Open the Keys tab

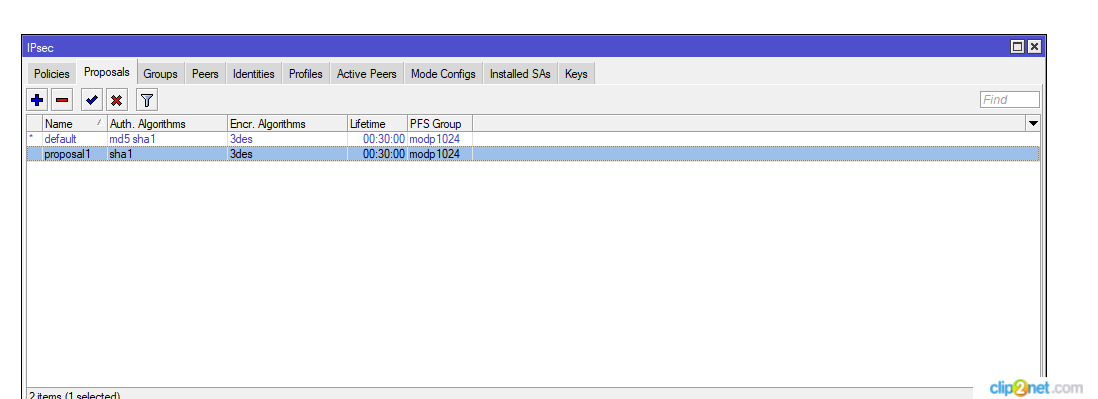coord(576,74)
